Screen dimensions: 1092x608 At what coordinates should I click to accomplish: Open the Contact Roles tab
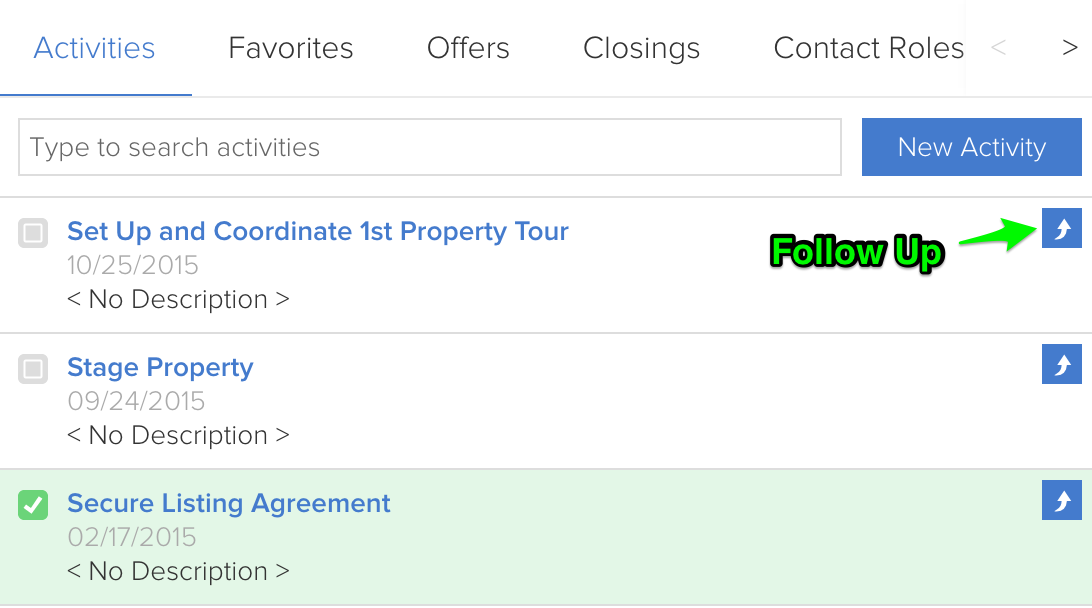click(x=868, y=47)
